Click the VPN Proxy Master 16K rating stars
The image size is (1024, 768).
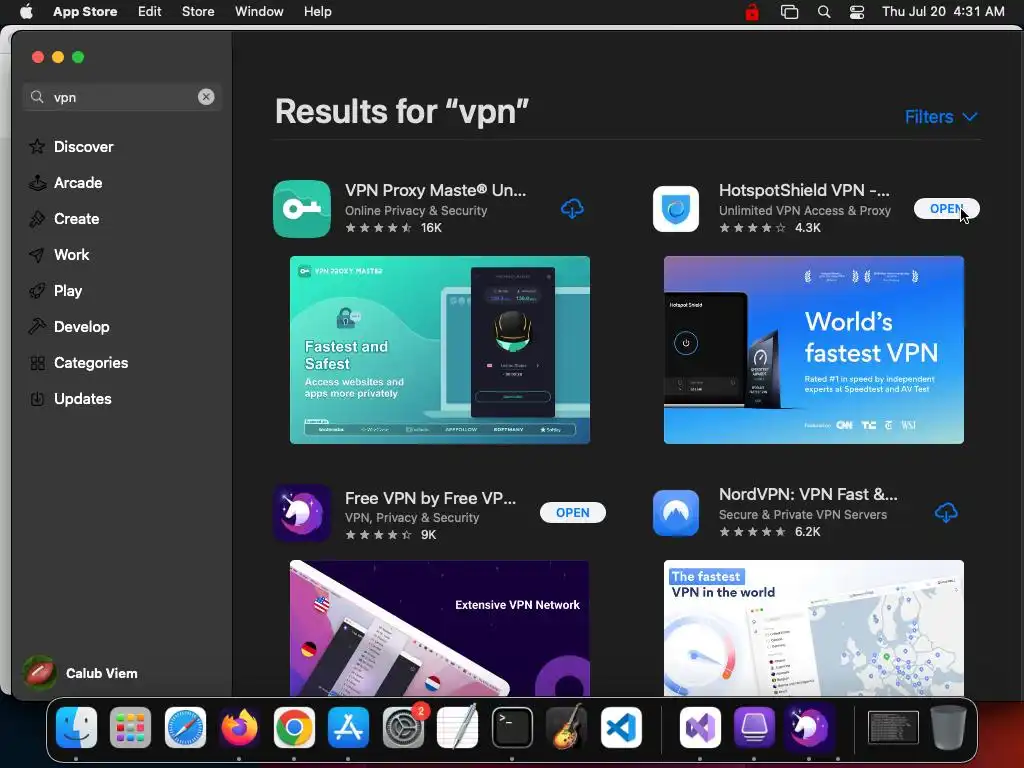click(378, 228)
